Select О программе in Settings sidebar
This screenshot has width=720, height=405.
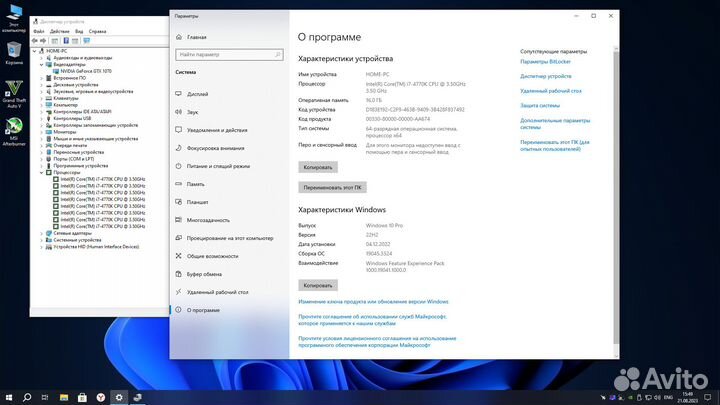pos(229,310)
